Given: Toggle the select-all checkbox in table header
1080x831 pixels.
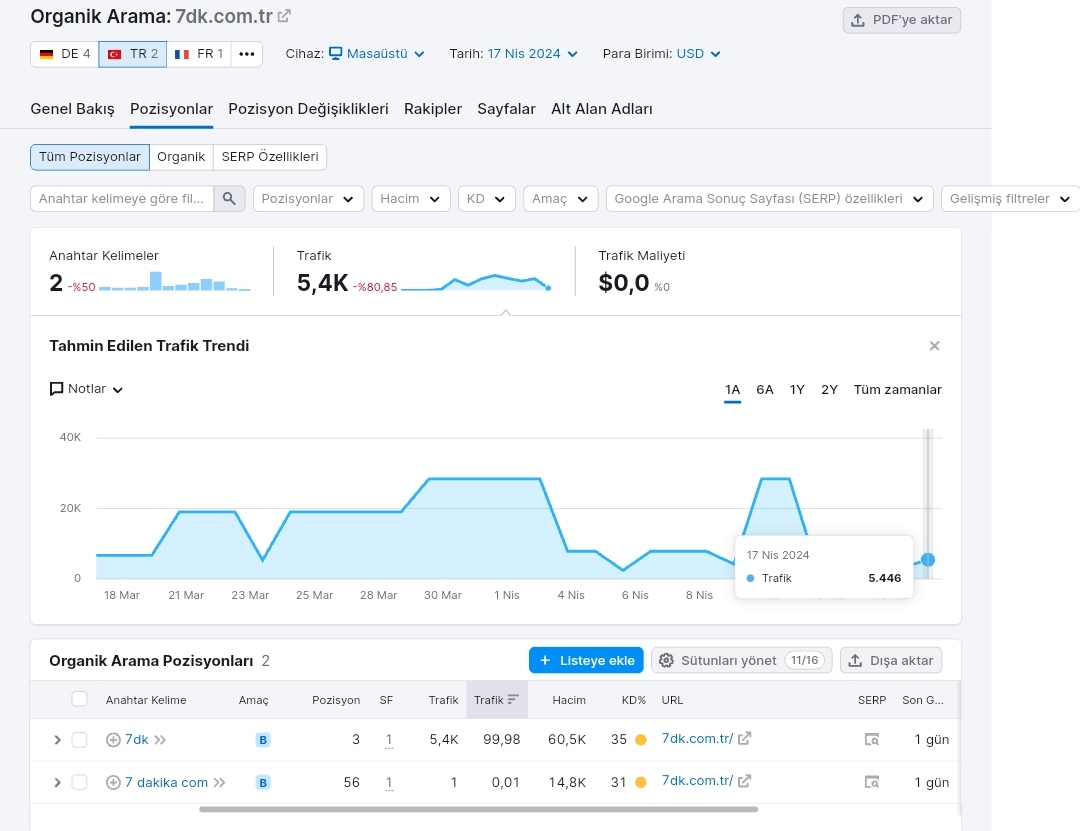Looking at the screenshot, I should pyautogui.click(x=79, y=699).
